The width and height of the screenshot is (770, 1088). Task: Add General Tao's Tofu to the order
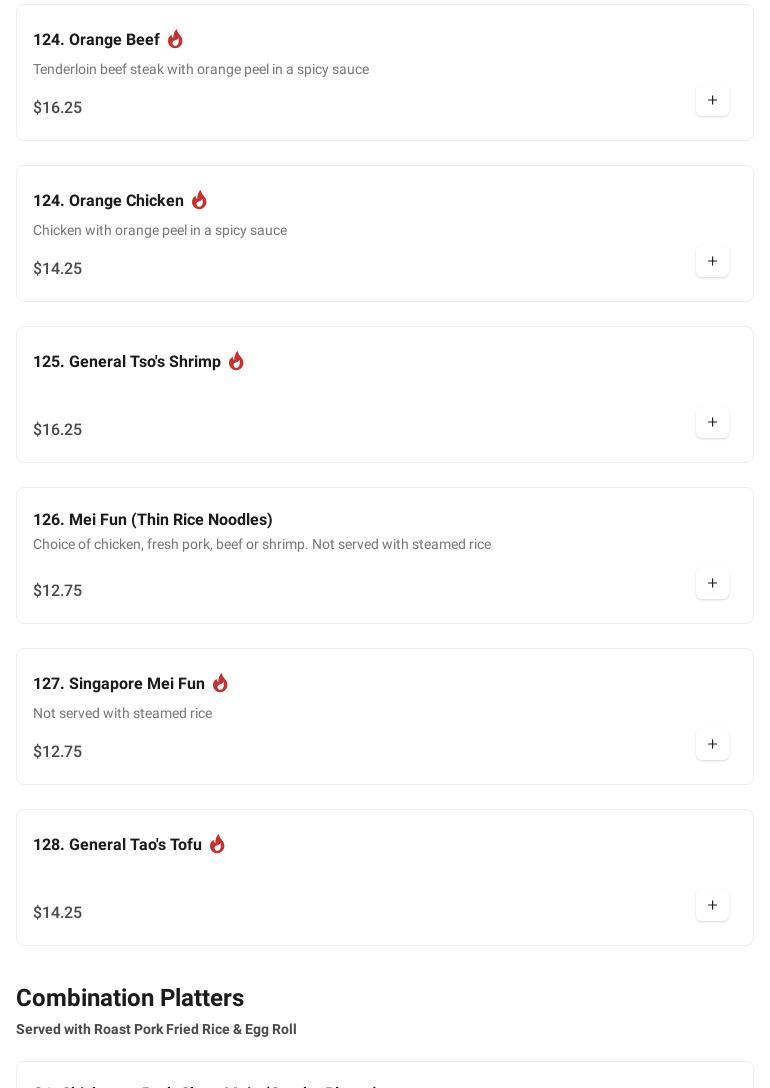(x=712, y=905)
